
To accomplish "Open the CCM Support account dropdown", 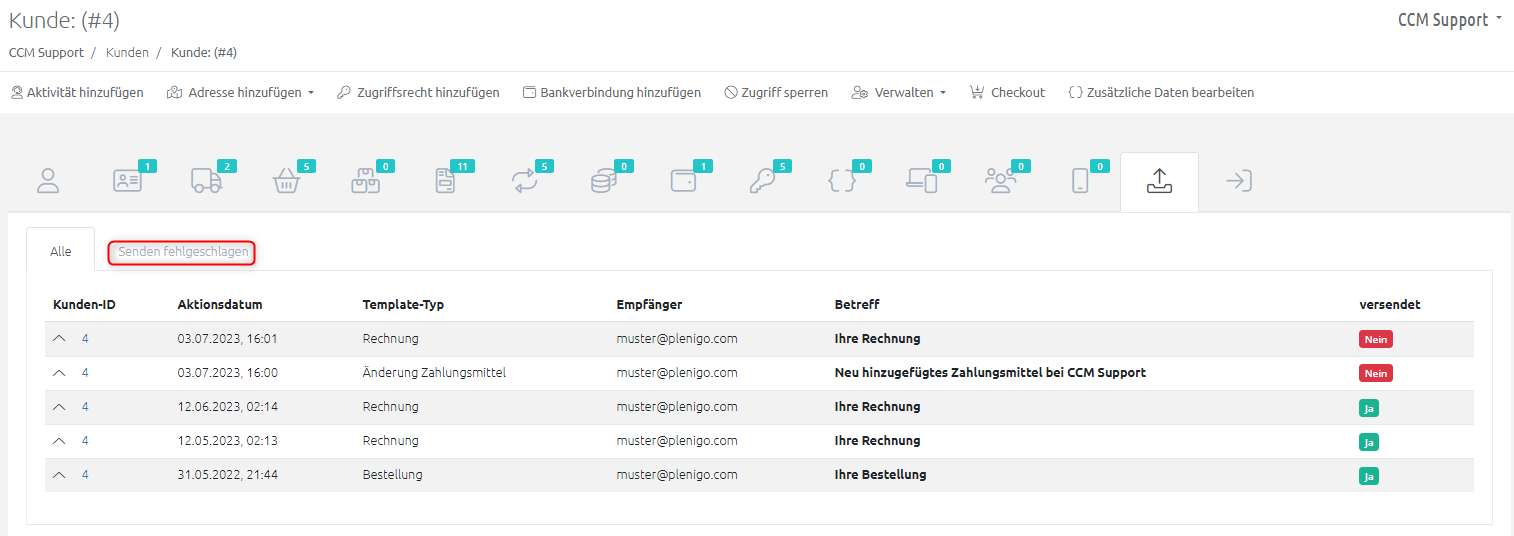I will coord(1450,20).
